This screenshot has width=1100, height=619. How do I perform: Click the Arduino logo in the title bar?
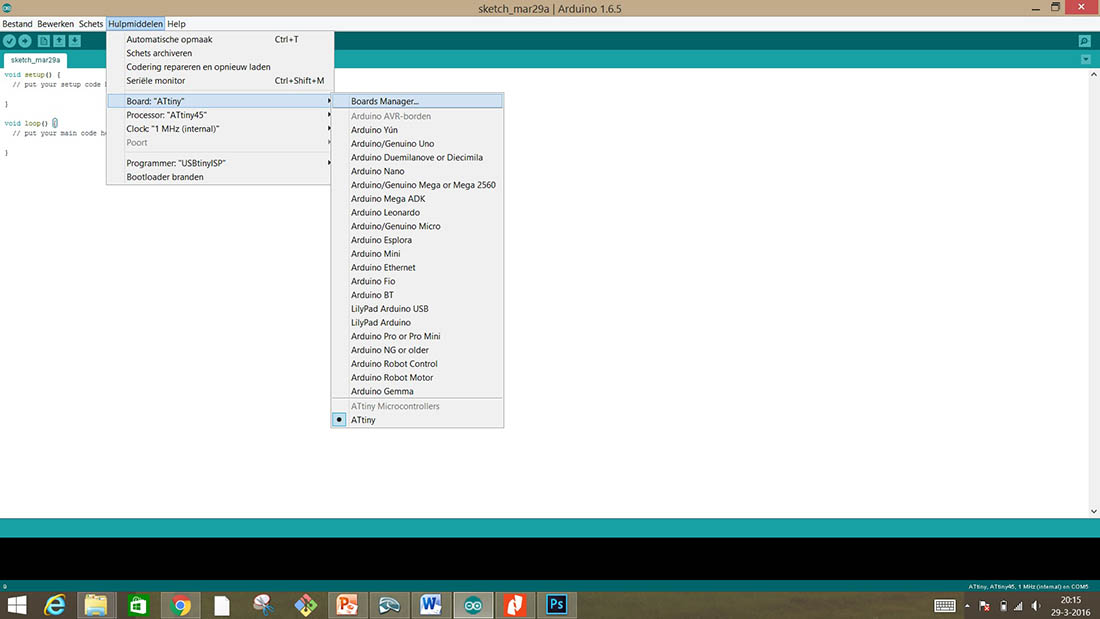click(7, 8)
